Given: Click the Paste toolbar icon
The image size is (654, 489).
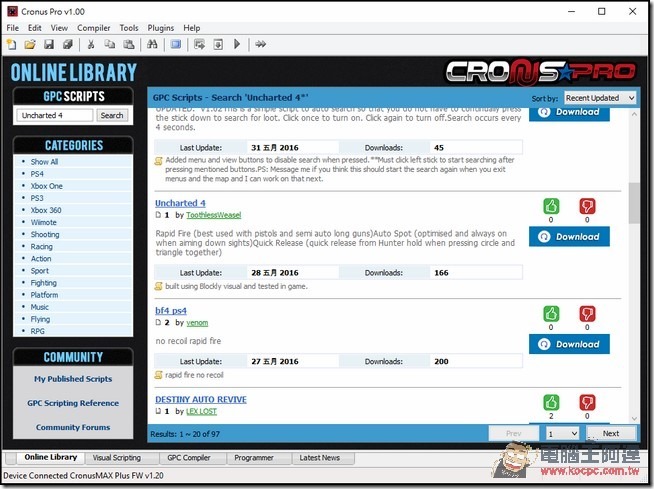Looking at the screenshot, I should [x=128, y=44].
